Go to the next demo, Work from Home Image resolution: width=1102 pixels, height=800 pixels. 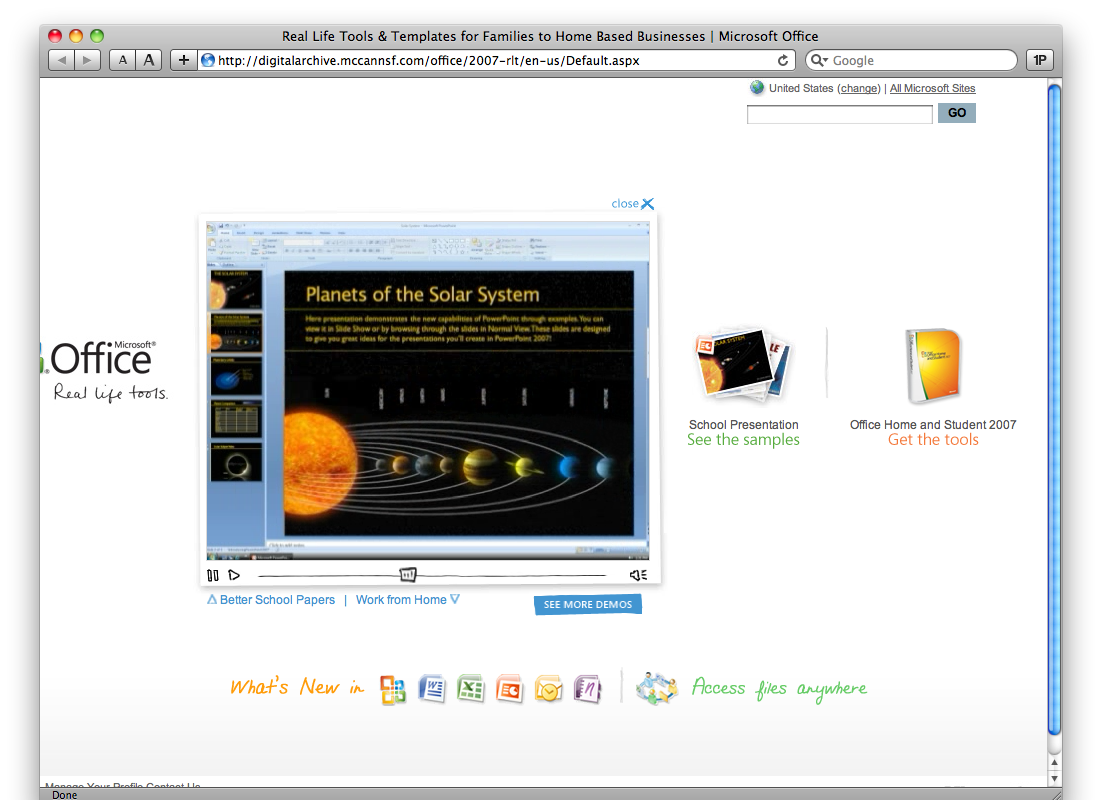point(408,600)
